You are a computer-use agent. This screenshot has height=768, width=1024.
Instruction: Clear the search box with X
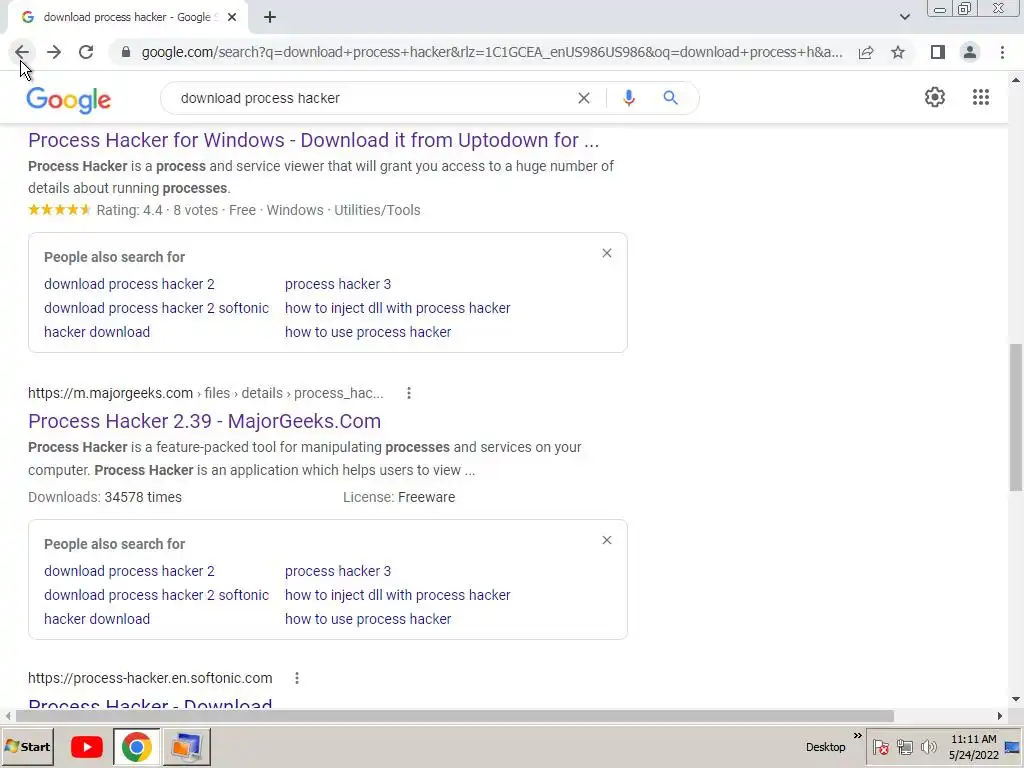[x=584, y=98]
